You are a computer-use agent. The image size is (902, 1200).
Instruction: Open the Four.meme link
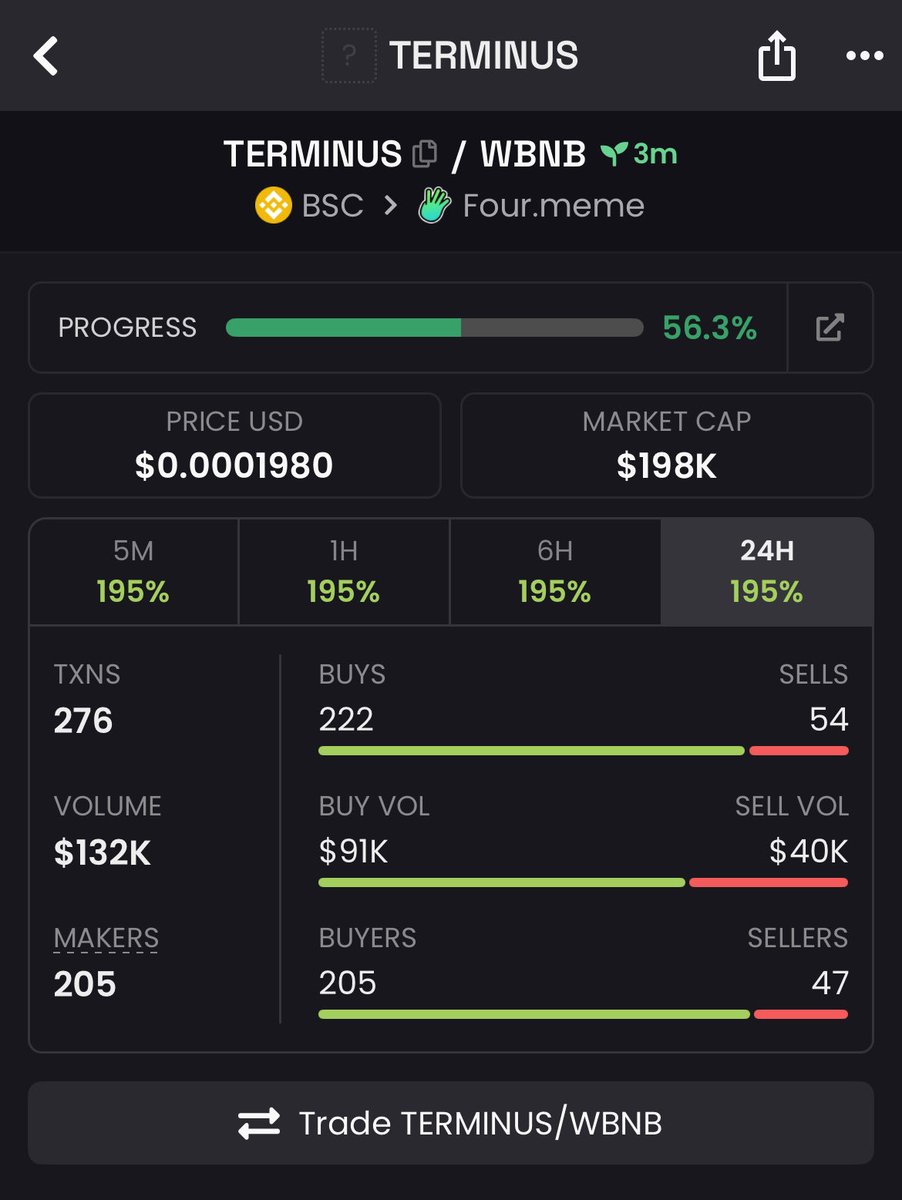click(x=553, y=206)
